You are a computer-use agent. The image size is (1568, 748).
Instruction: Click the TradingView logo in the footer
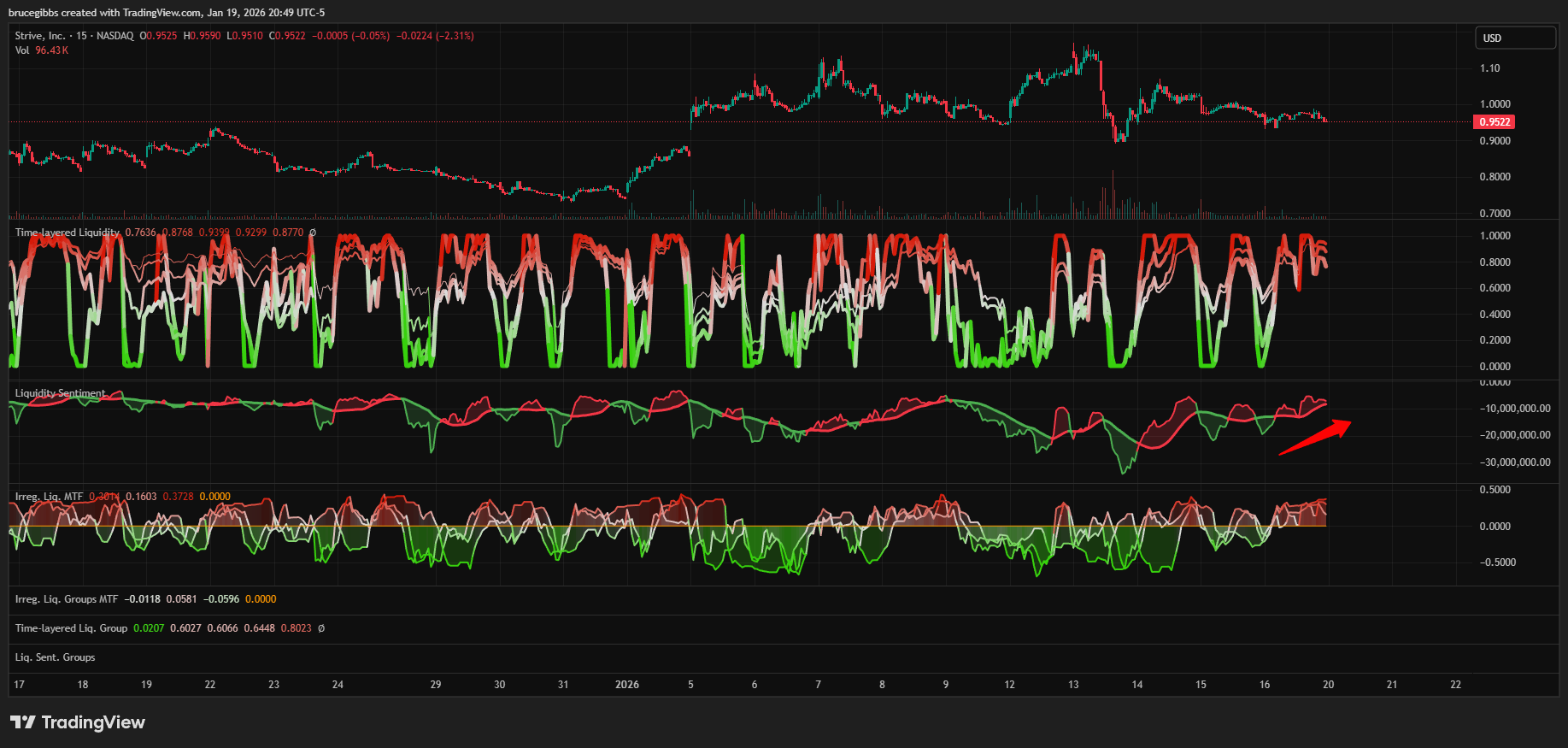pyautogui.click(x=78, y=722)
